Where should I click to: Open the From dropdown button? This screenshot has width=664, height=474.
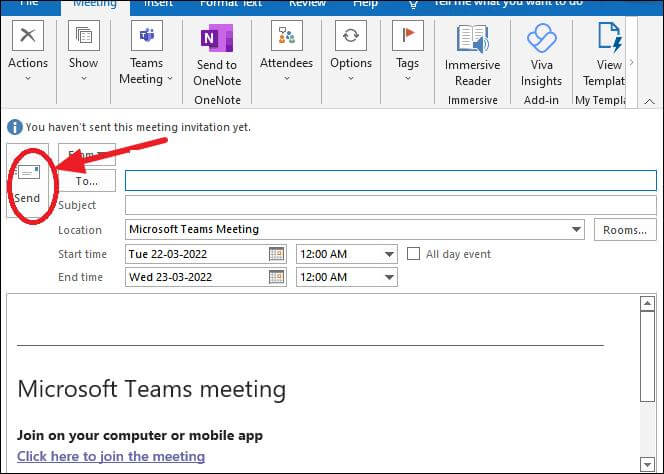tap(87, 154)
